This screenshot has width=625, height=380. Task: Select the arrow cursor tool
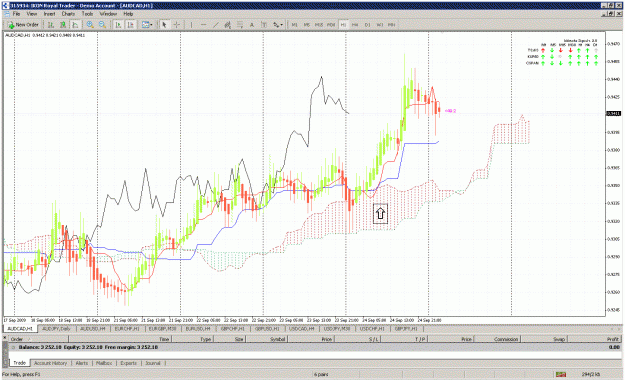coord(164,25)
